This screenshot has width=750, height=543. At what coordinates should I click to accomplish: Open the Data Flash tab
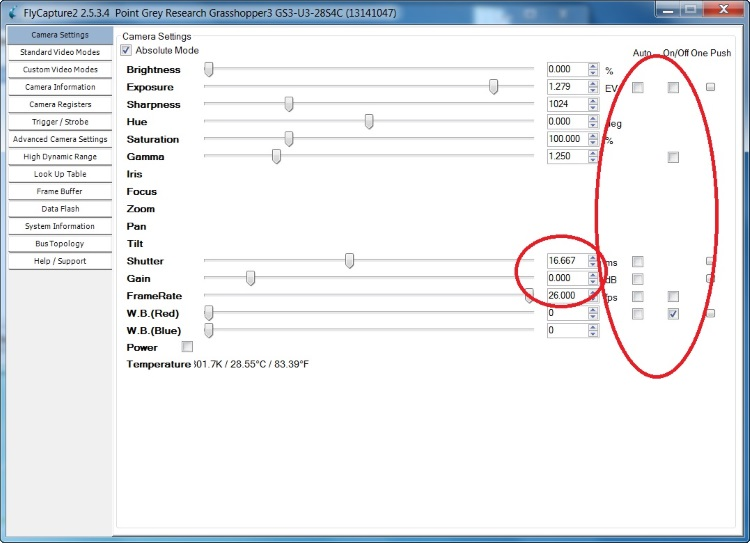point(60,209)
